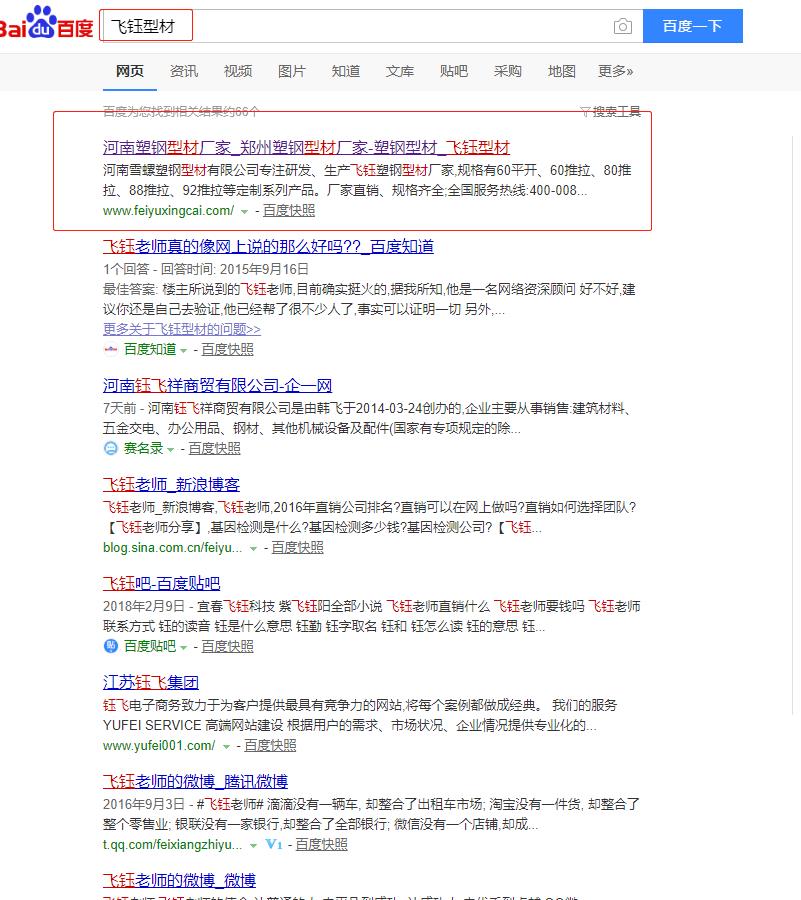
Task: Select the 网页 tab
Action: pyautogui.click(x=130, y=71)
